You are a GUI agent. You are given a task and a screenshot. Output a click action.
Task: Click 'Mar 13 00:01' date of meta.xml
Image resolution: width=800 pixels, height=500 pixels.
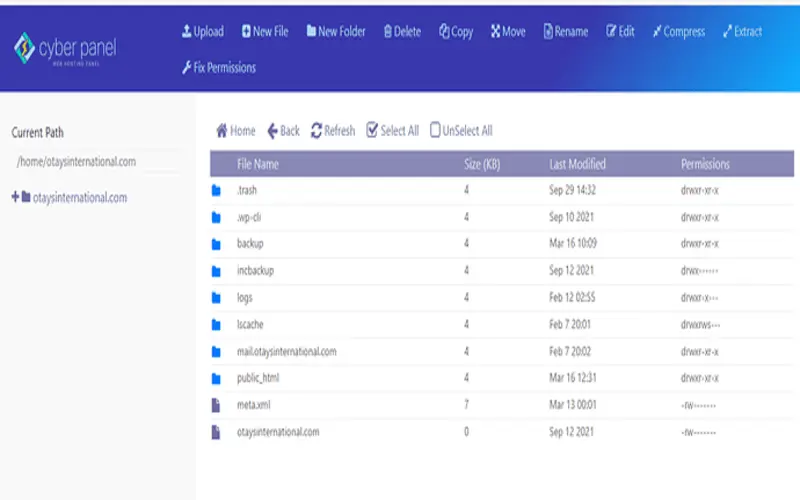[x=572, y=405]
